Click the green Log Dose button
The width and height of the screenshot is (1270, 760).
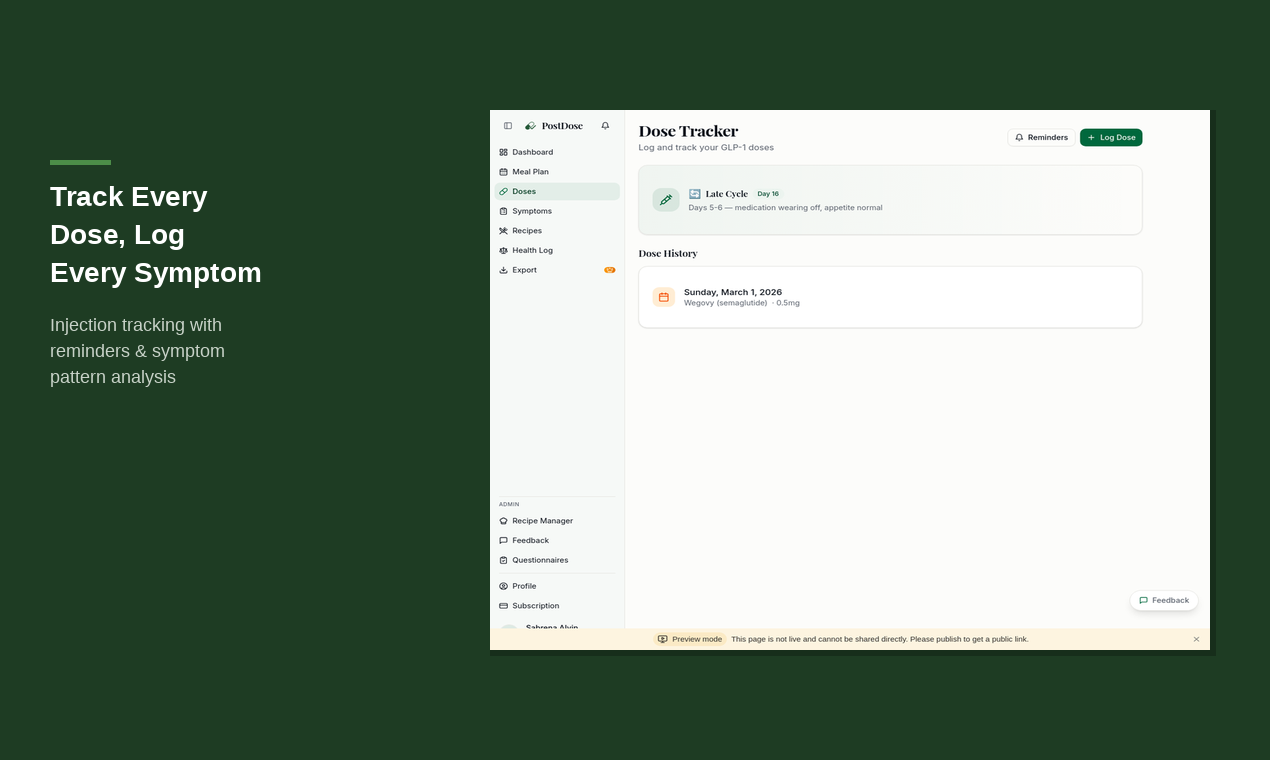1111,137
